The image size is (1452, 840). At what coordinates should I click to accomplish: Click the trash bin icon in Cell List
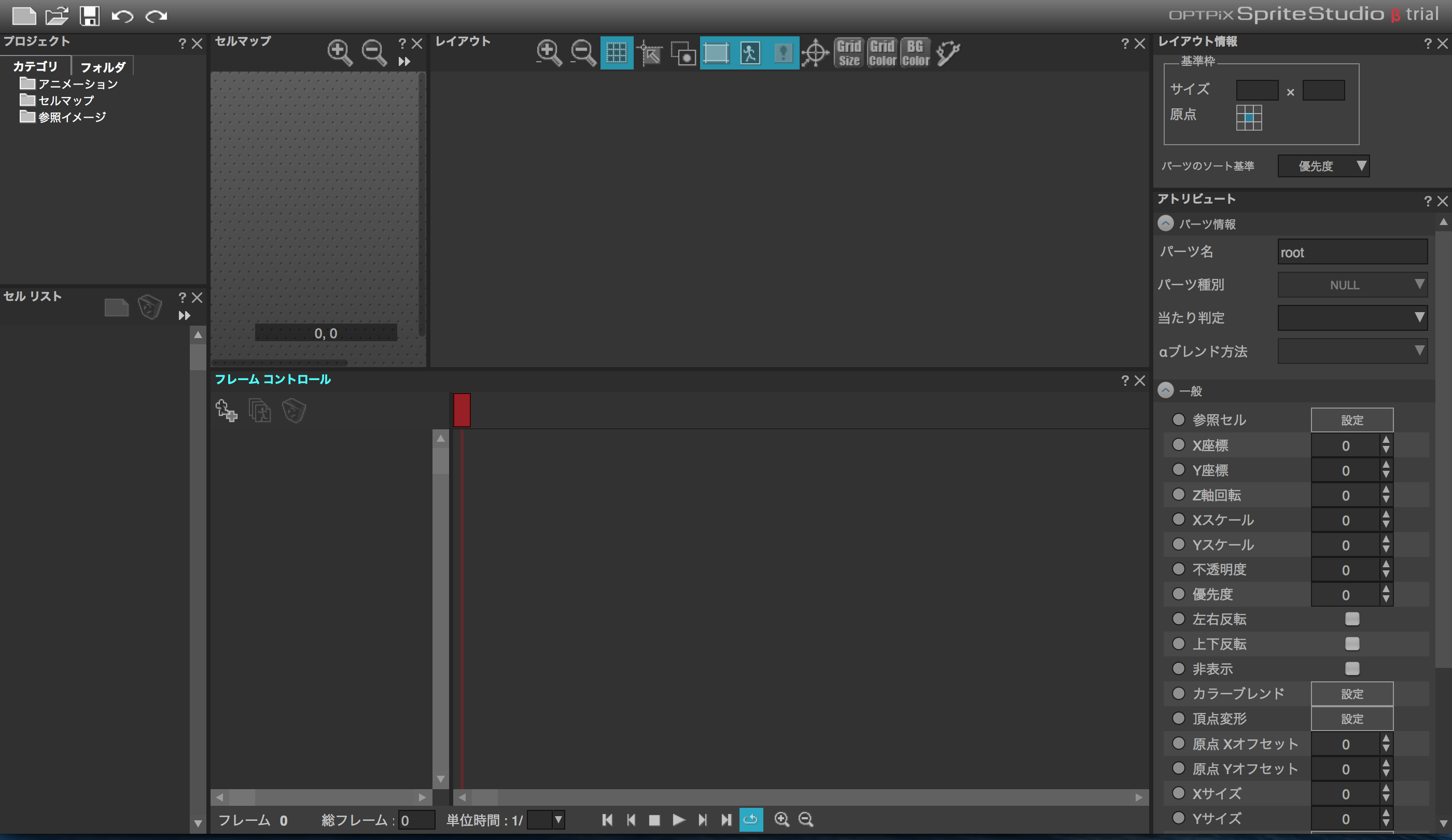tap(150, 306)
